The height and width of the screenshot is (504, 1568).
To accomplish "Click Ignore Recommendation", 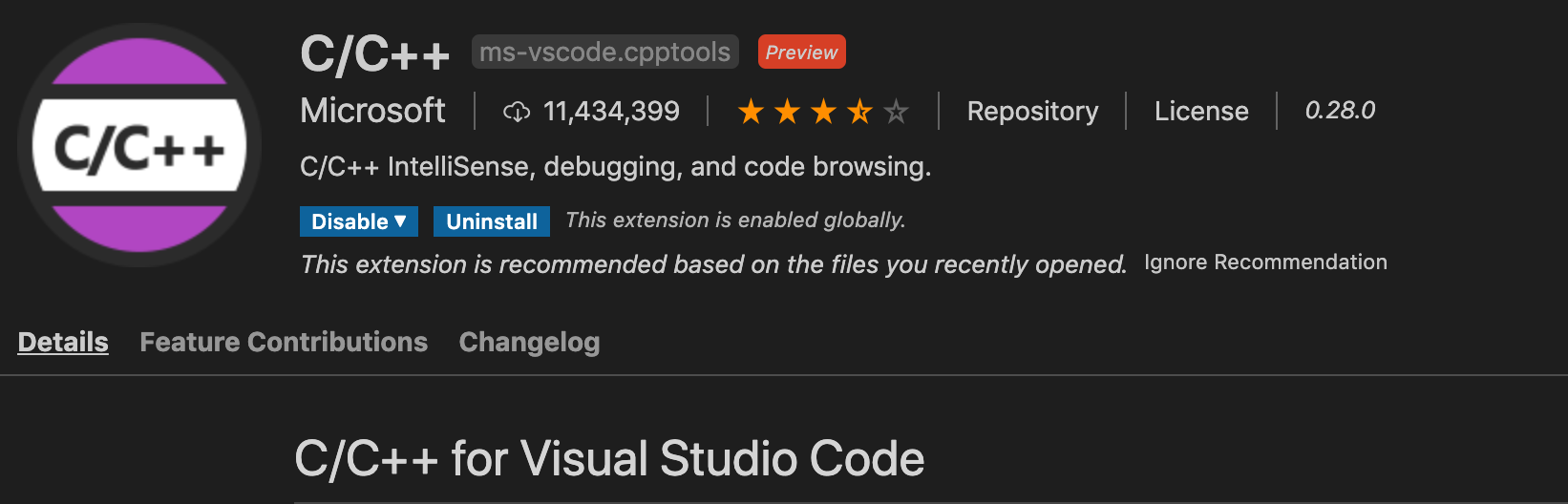I will pyautogui.click(x=1265, y=262).
